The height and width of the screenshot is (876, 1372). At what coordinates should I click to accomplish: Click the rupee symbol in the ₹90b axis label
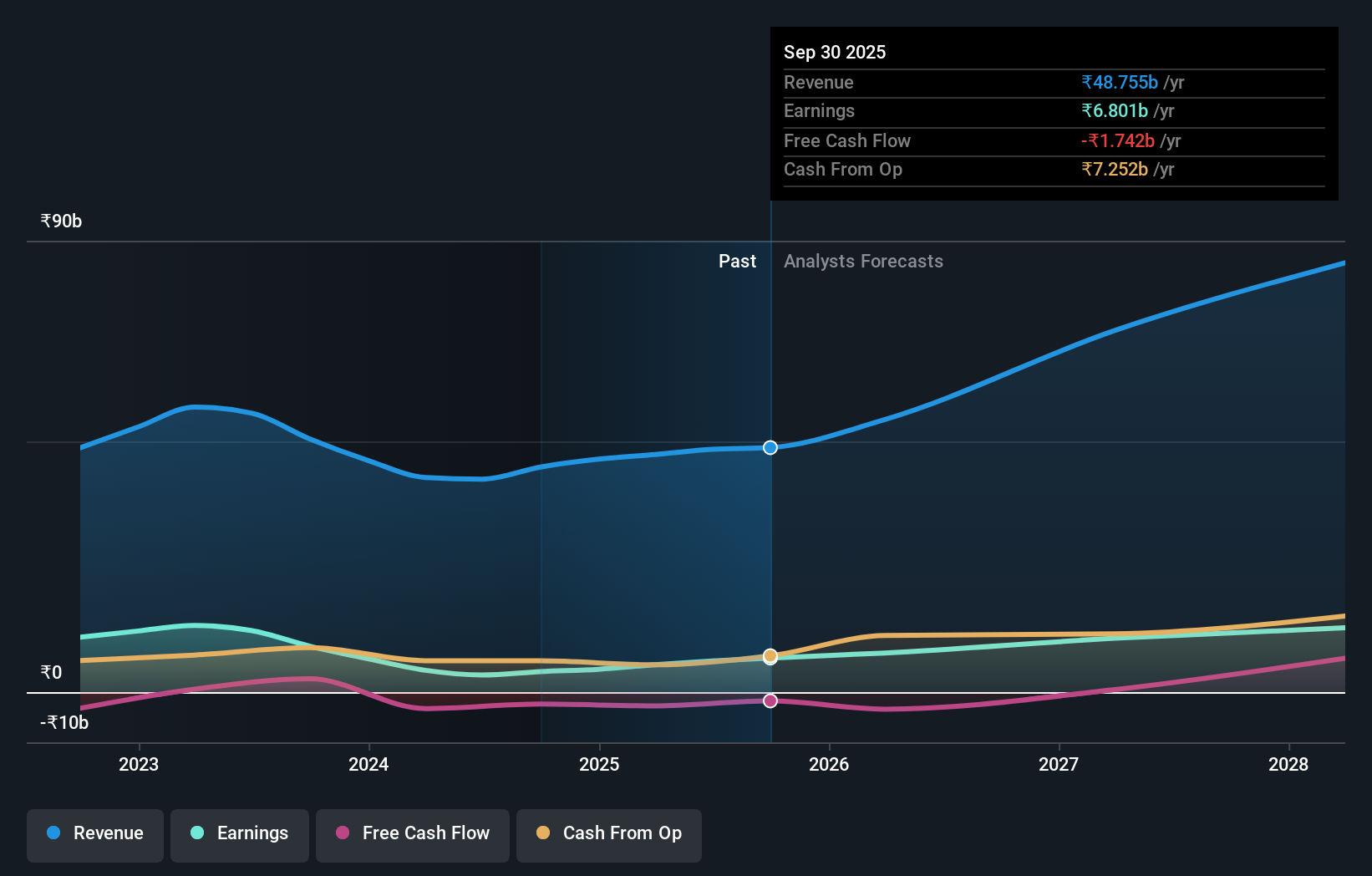click(45, 221)
